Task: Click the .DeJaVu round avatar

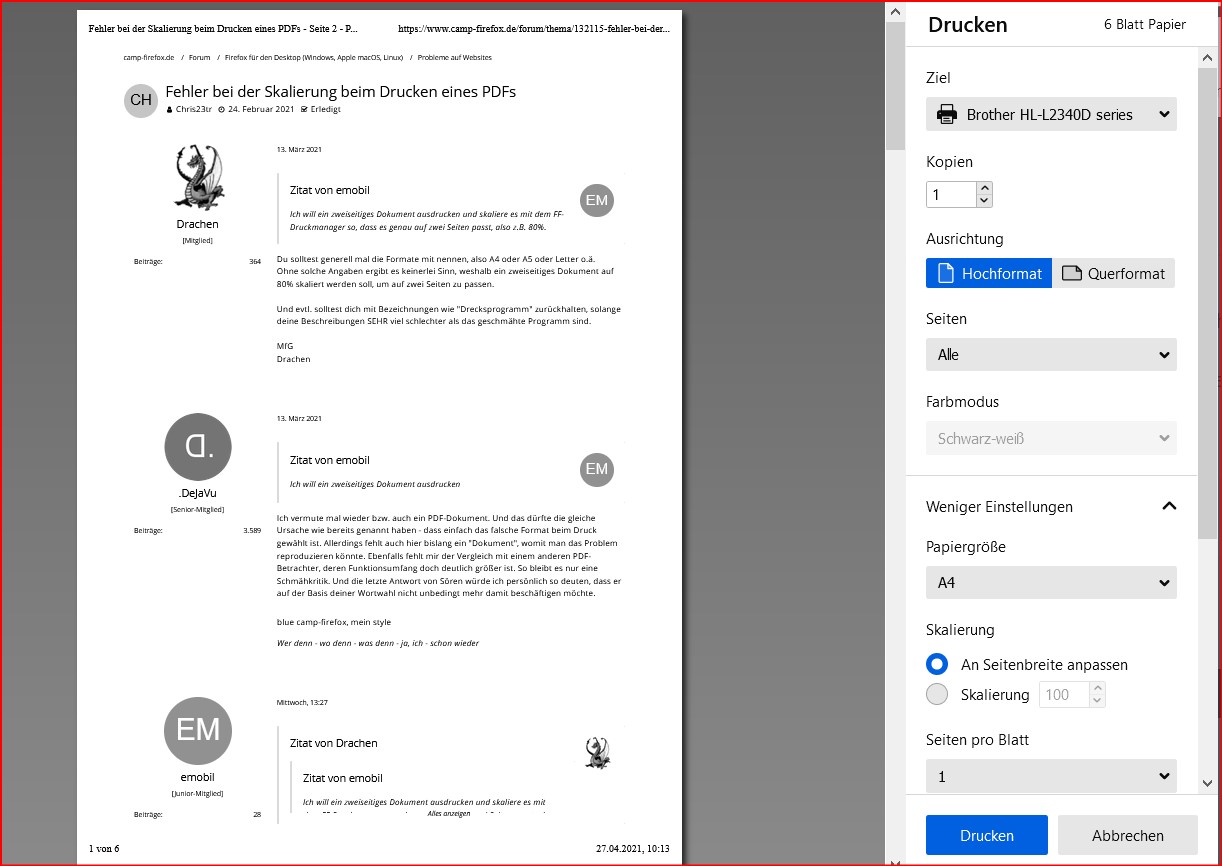Action: click(x=198, y=446)
